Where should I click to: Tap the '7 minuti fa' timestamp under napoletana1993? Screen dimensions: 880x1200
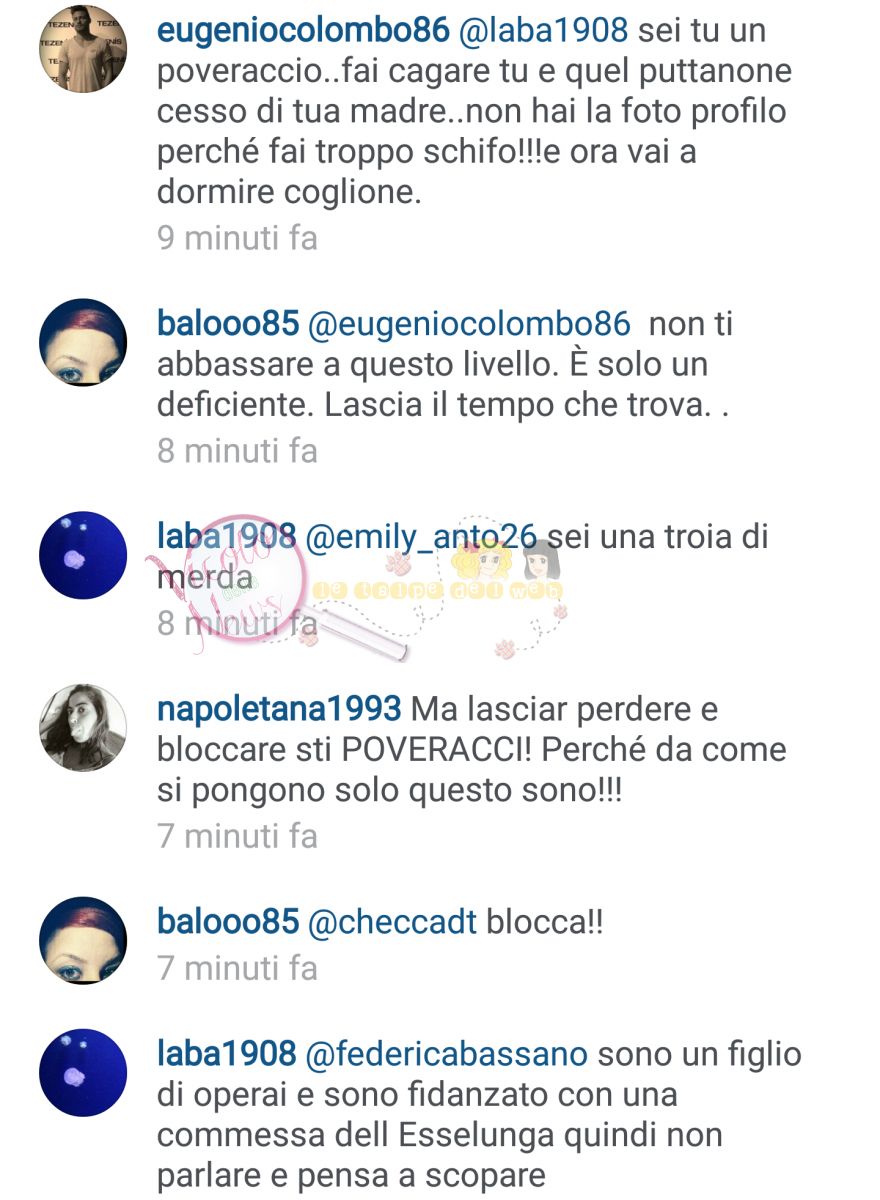(238, 835)
